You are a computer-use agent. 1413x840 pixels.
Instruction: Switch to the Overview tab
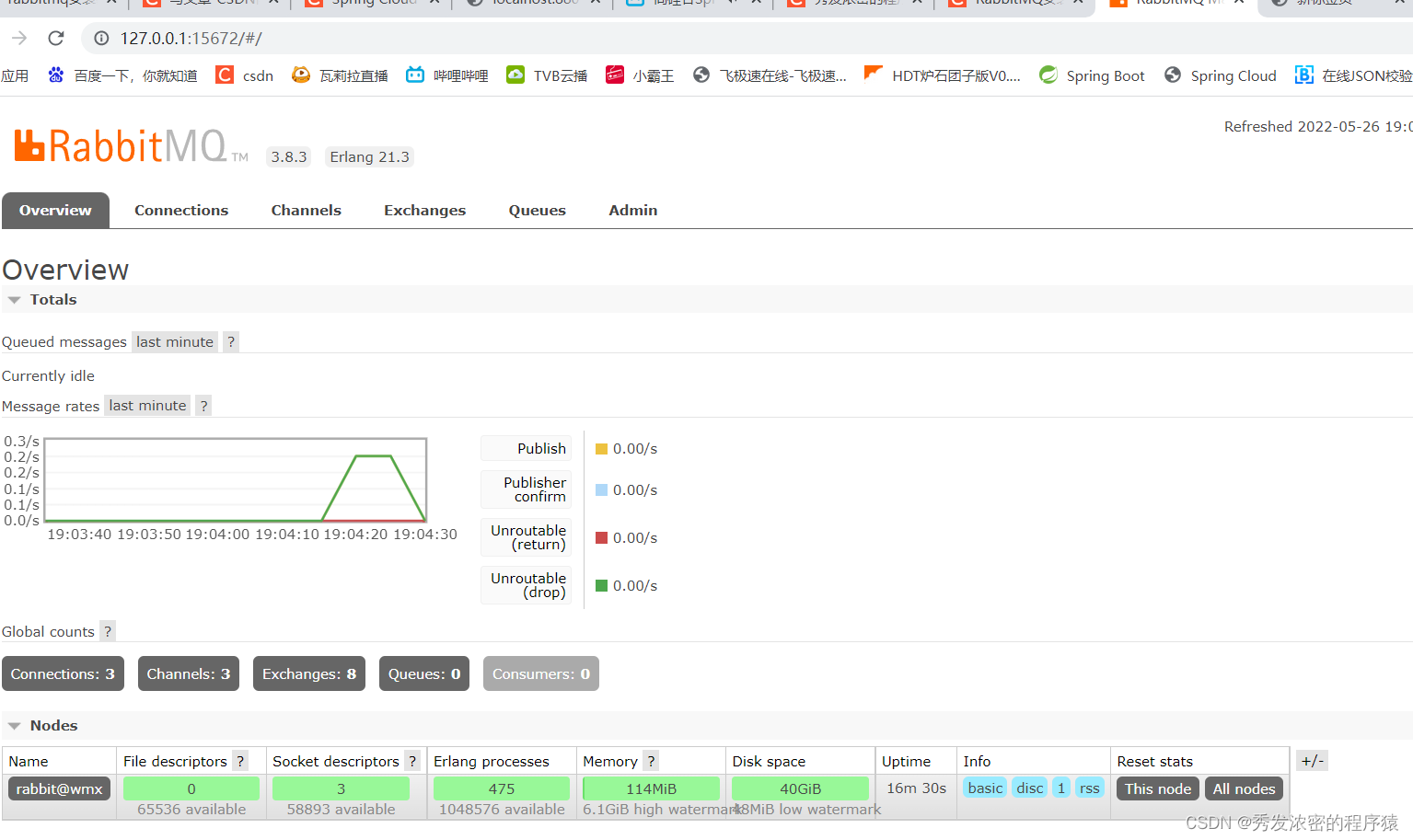click(x=55, y=211)
